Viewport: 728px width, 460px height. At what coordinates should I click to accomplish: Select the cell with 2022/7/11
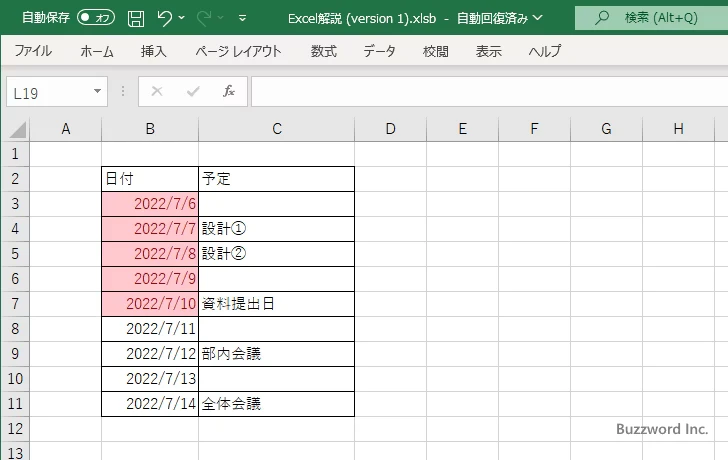pos(150,329)
